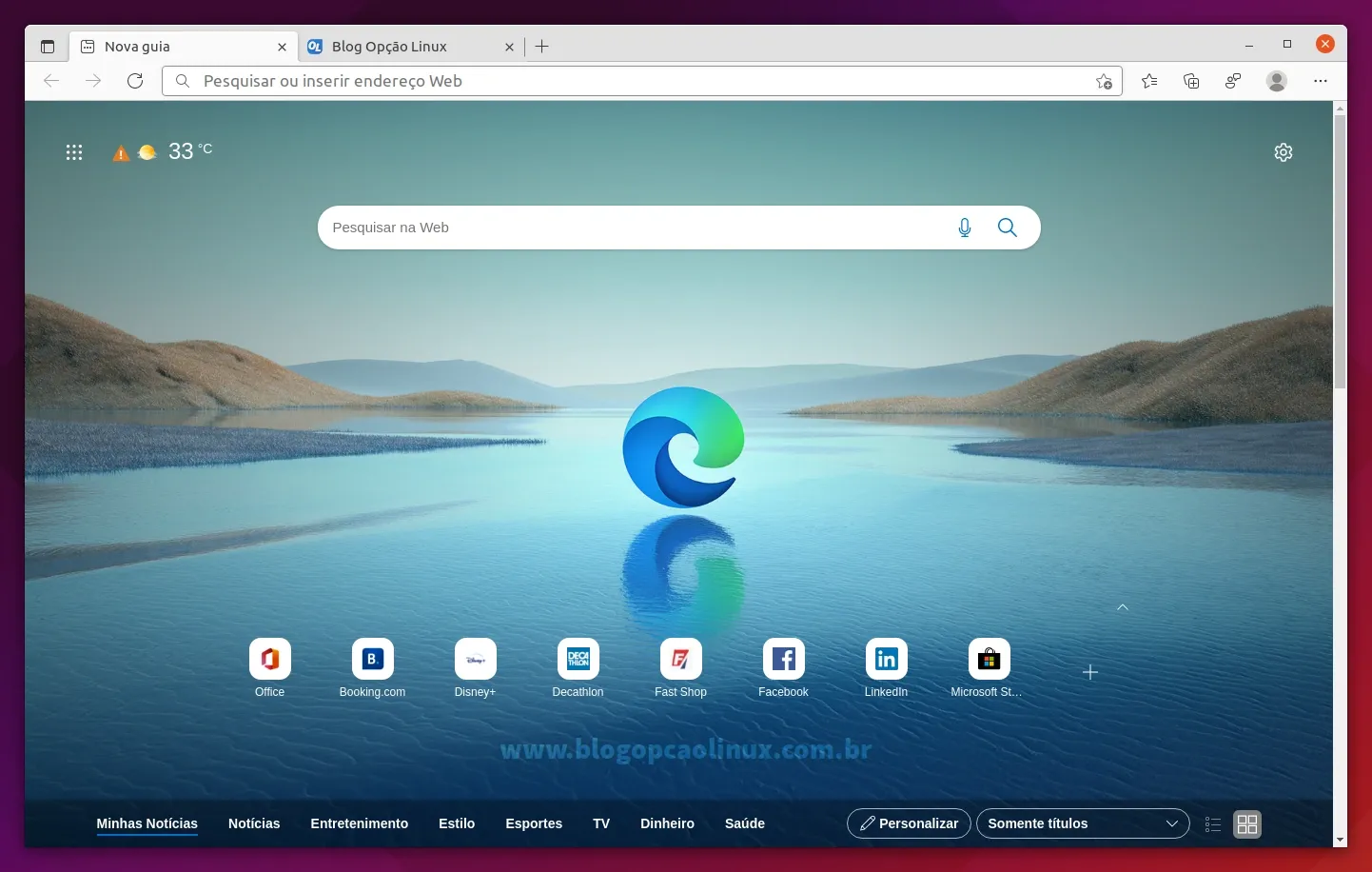The width and height of the screenshot is (1372, 872).
Task: Collapse quick links with the chevron arrow
Action: pyautogui.click(x=1123, y=607)
